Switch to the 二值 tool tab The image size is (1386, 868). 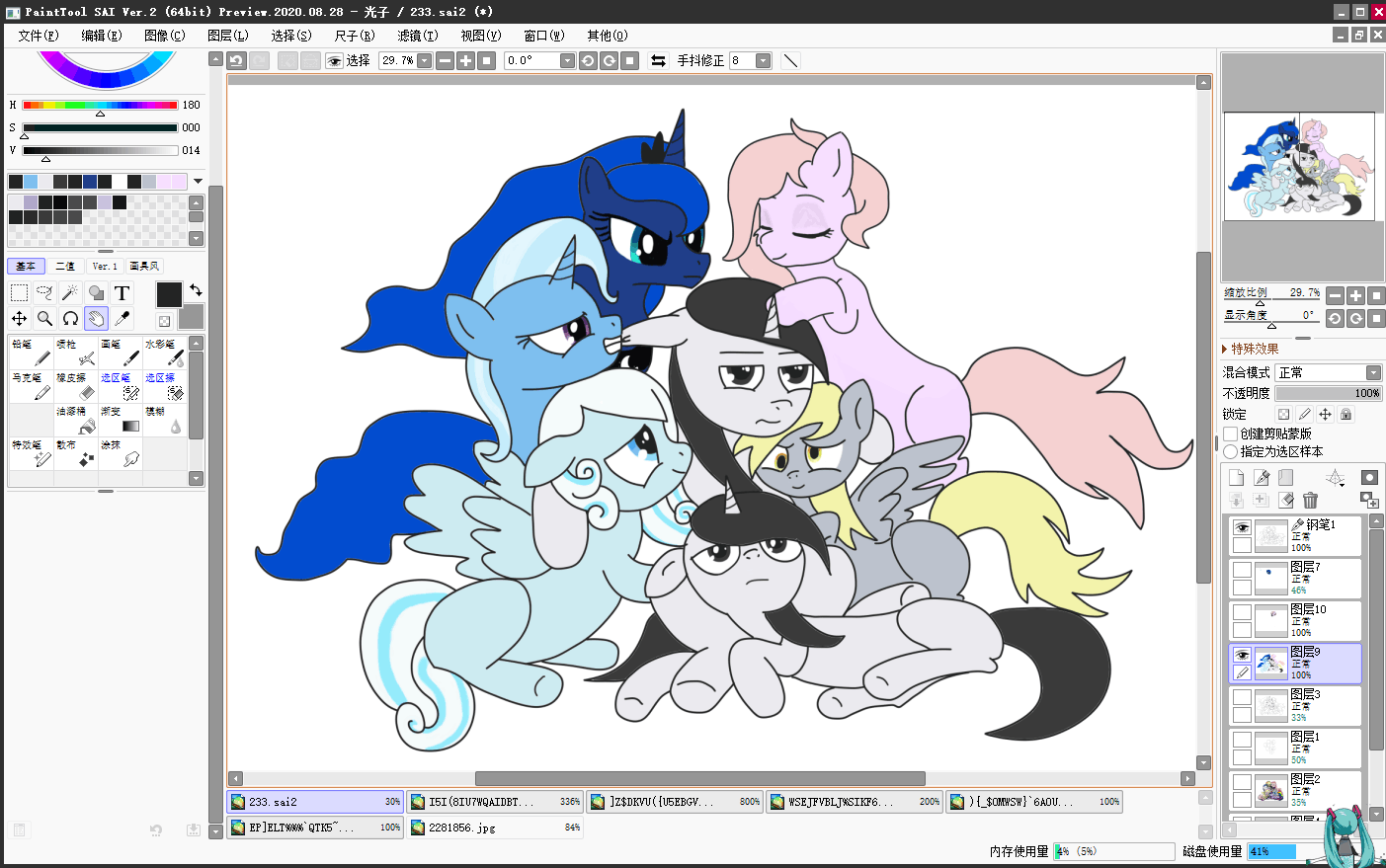point(65,266)
